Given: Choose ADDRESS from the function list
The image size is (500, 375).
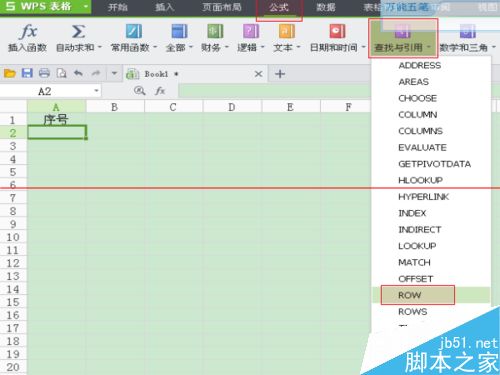Looking at the screenshot, I should tap(431, 65).
